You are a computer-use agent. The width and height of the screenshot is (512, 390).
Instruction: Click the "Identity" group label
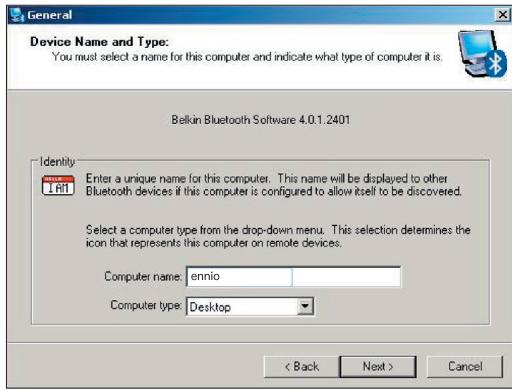57,162
